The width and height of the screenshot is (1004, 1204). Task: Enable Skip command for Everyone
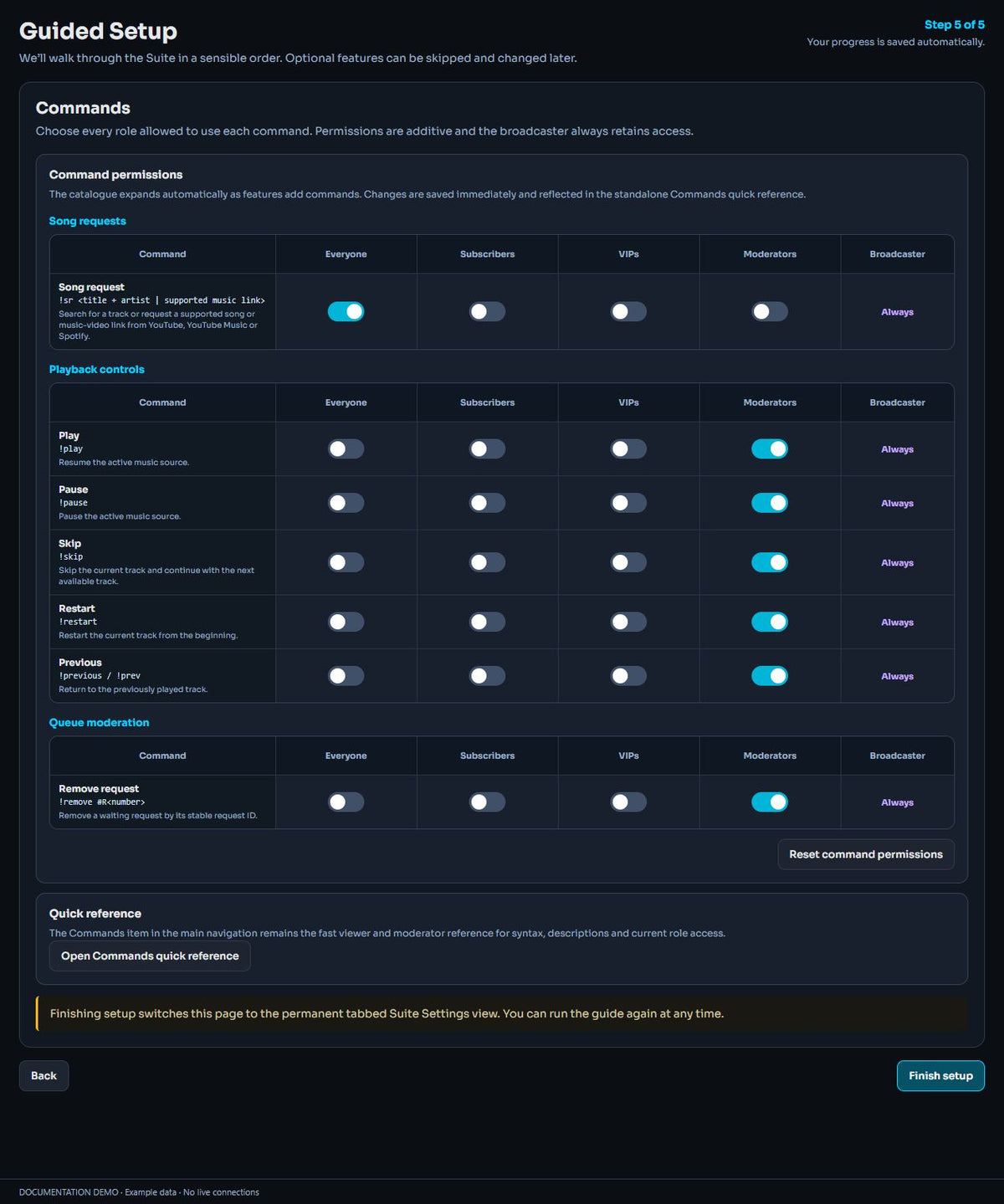coord(346,562)
